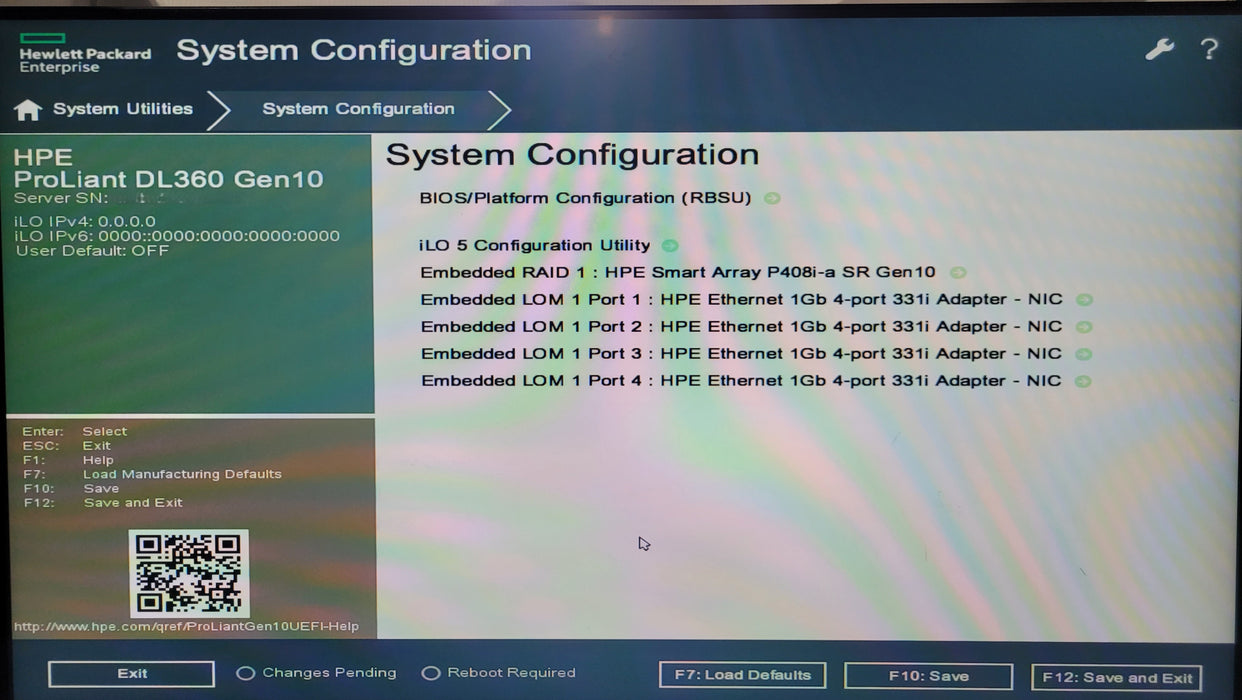The width and height of the screenshot is (1242, 700).
Task: Click the F10: Save hint in sidebar
Action: coord(71,489)
